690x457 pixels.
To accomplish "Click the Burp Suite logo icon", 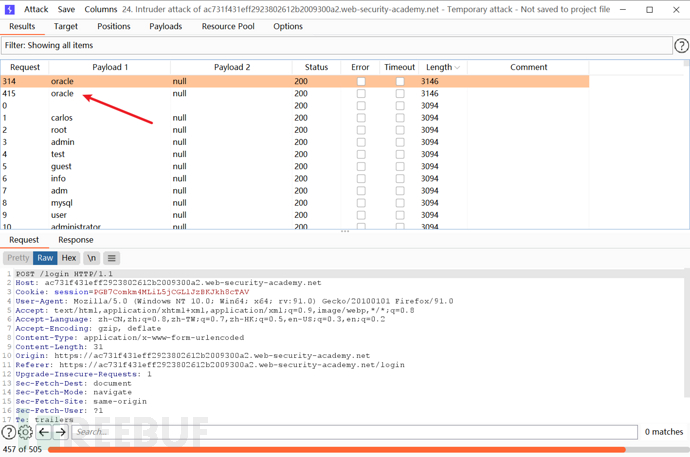I will pos(10,9).
